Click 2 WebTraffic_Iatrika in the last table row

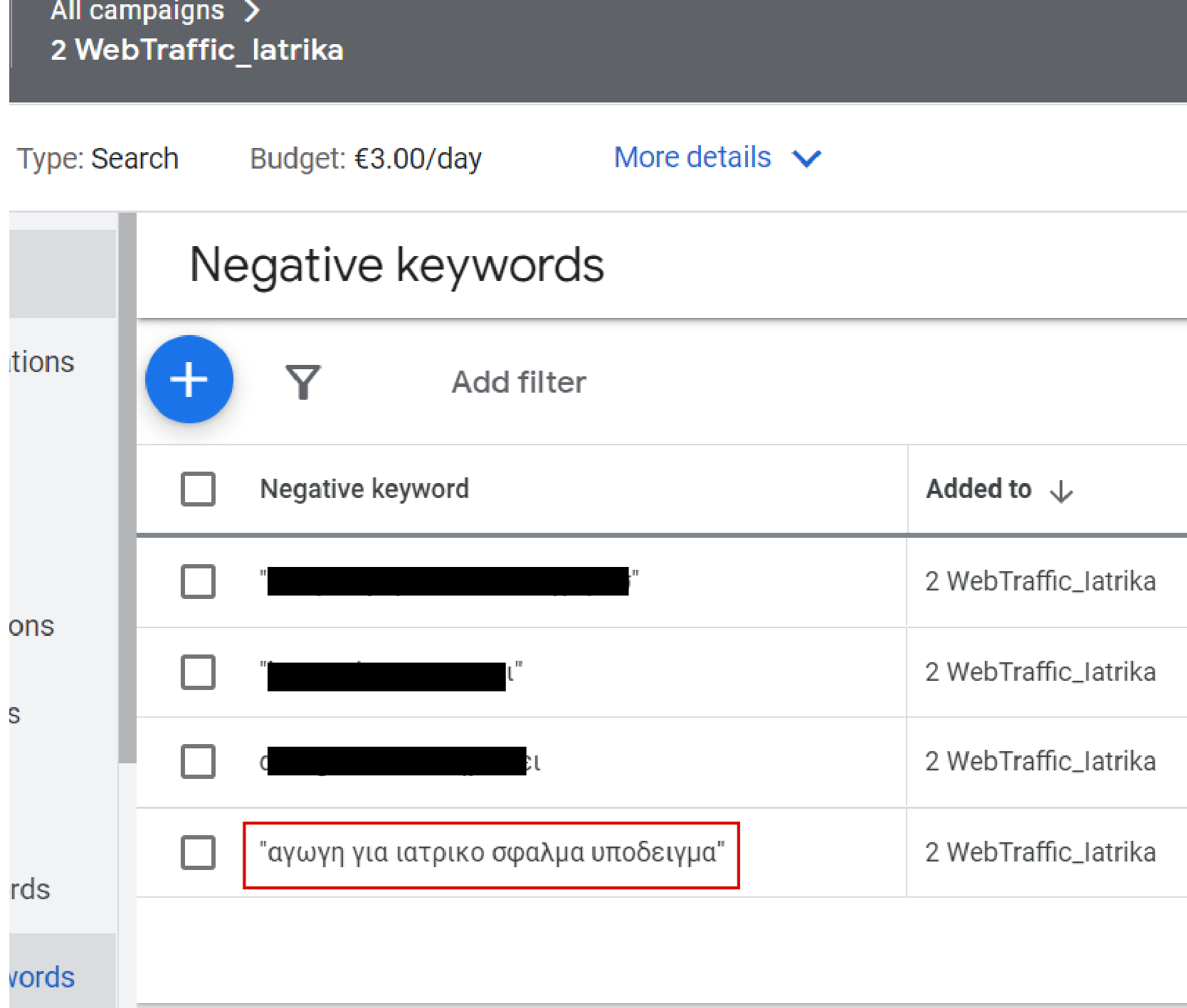point(1040,852)
